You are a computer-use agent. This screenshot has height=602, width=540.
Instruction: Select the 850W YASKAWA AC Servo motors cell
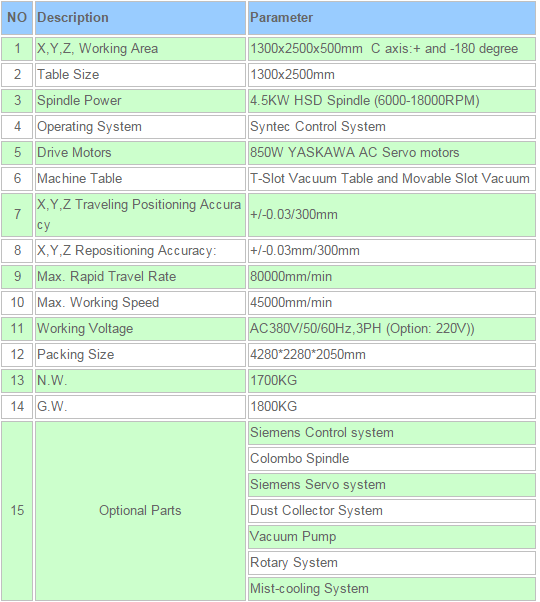click(391, 152)
